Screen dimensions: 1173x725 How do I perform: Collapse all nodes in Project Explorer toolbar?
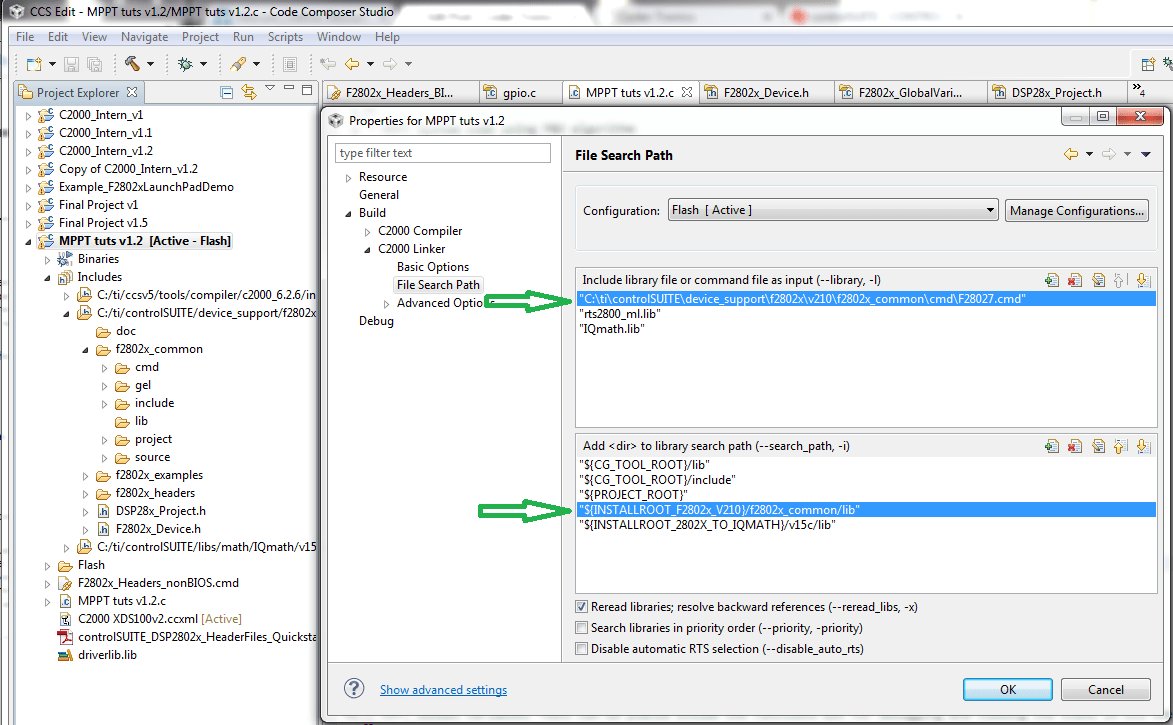tap(225, 90)
